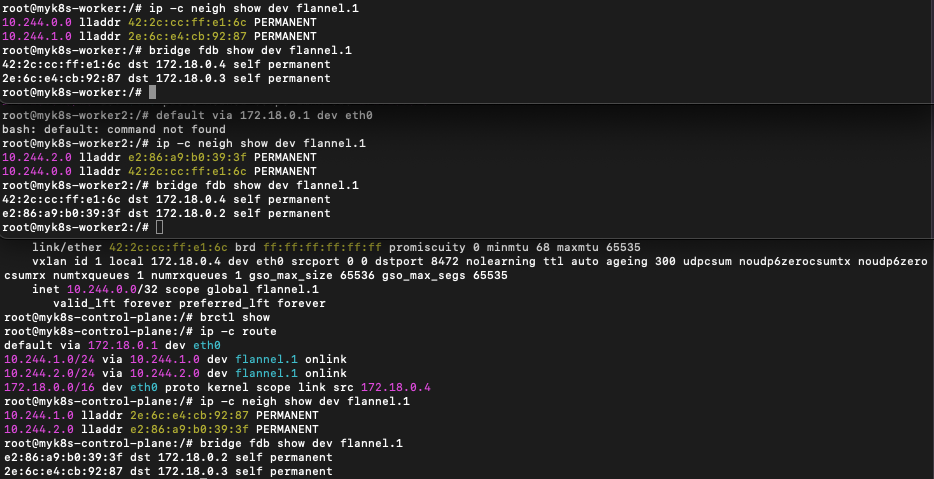Viewport: 934px width, 479px height.
Task: Click link/ether MAC 42:2c:cc:ff:e1:6c in control-plane pane
Action: click(169, 247)
